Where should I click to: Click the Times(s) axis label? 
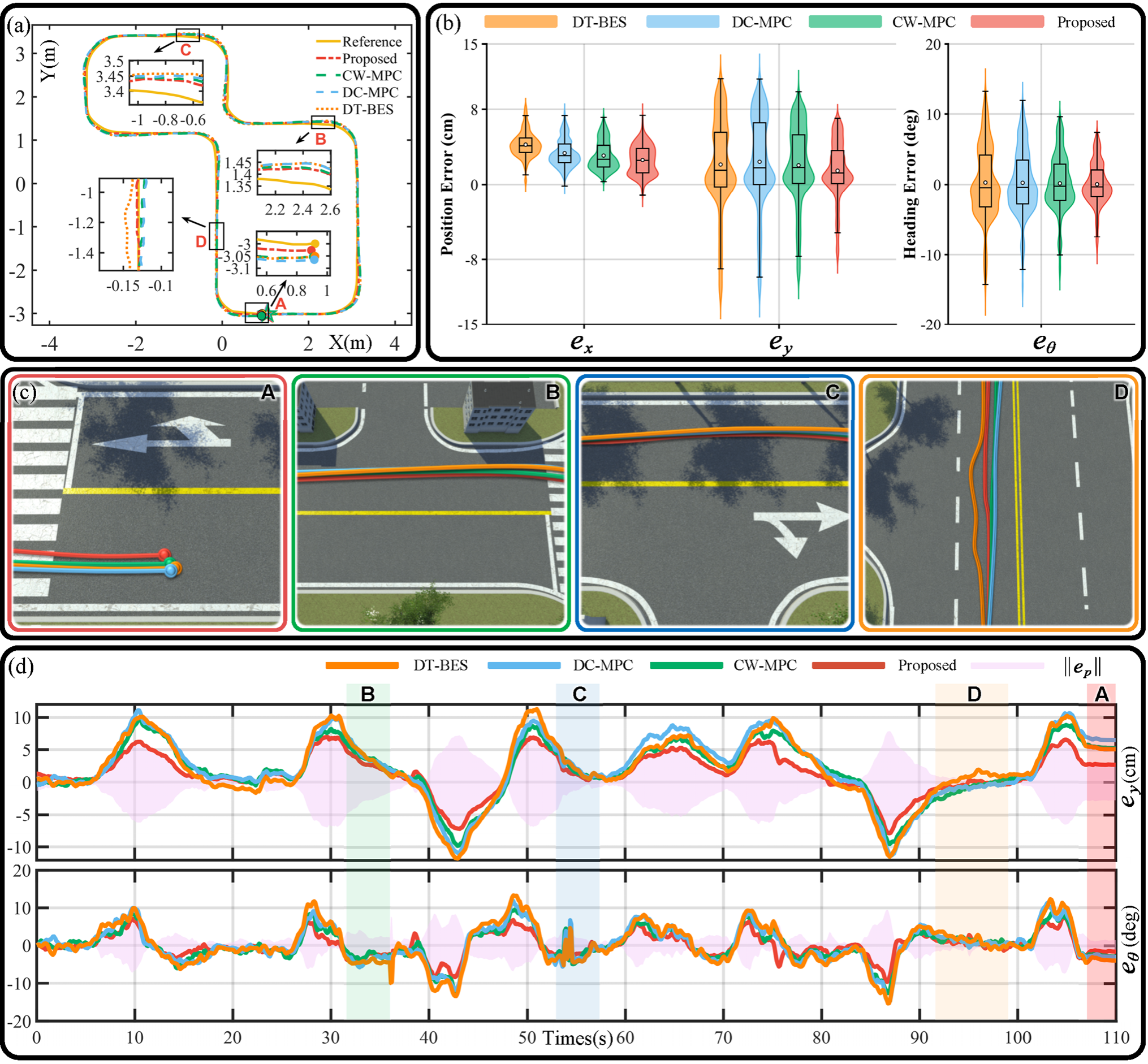[577, 1038]
